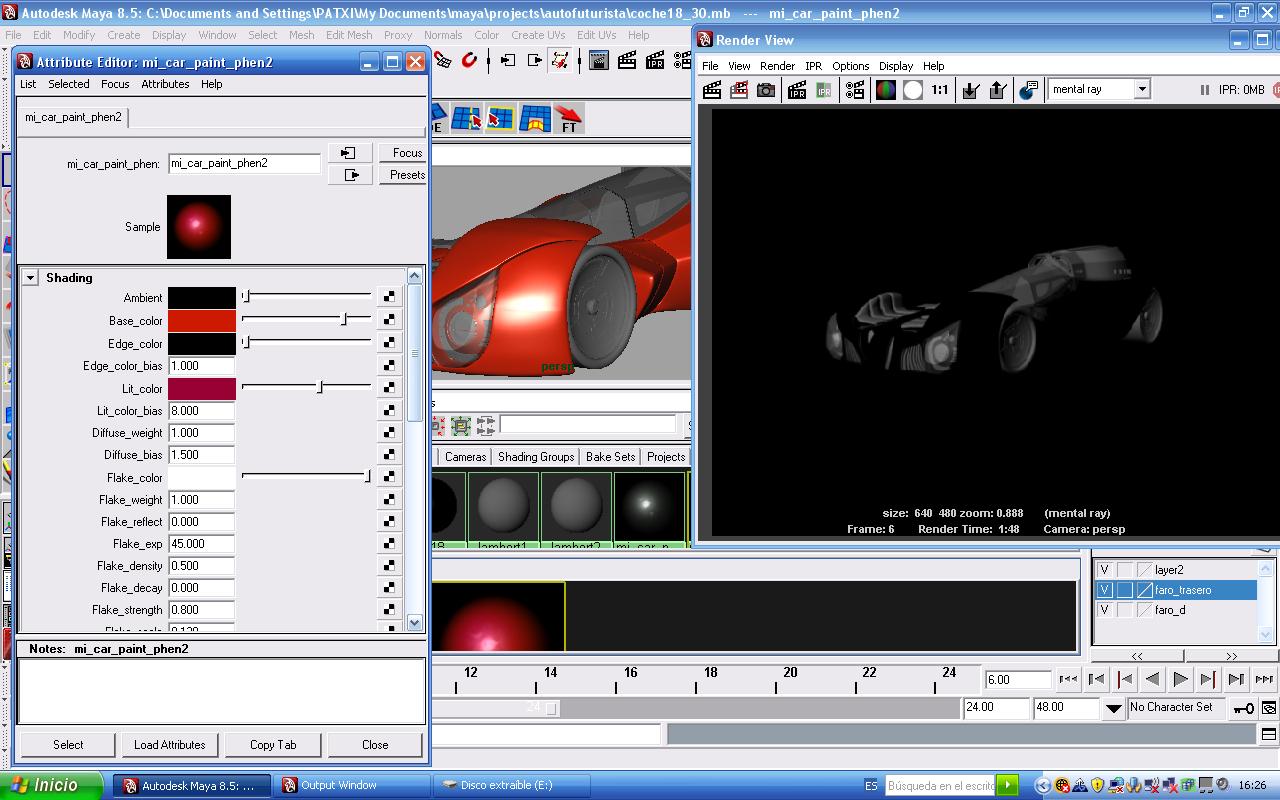Open the mental ray renderer dropdown
Viewport: 1280px width, 800px height.
coord(1141,89)
